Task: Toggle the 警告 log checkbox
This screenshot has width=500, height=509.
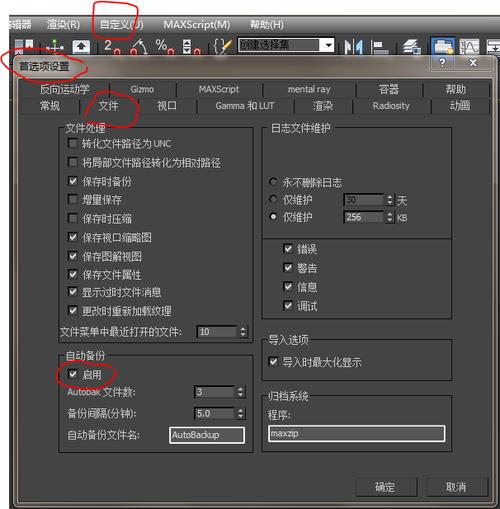Action: [288, 267]
